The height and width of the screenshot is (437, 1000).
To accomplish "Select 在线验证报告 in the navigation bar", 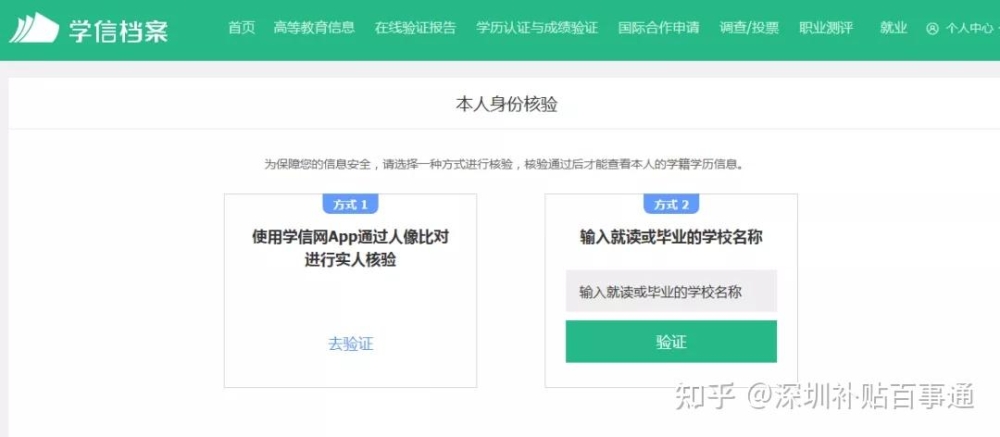I will [416, 27].
